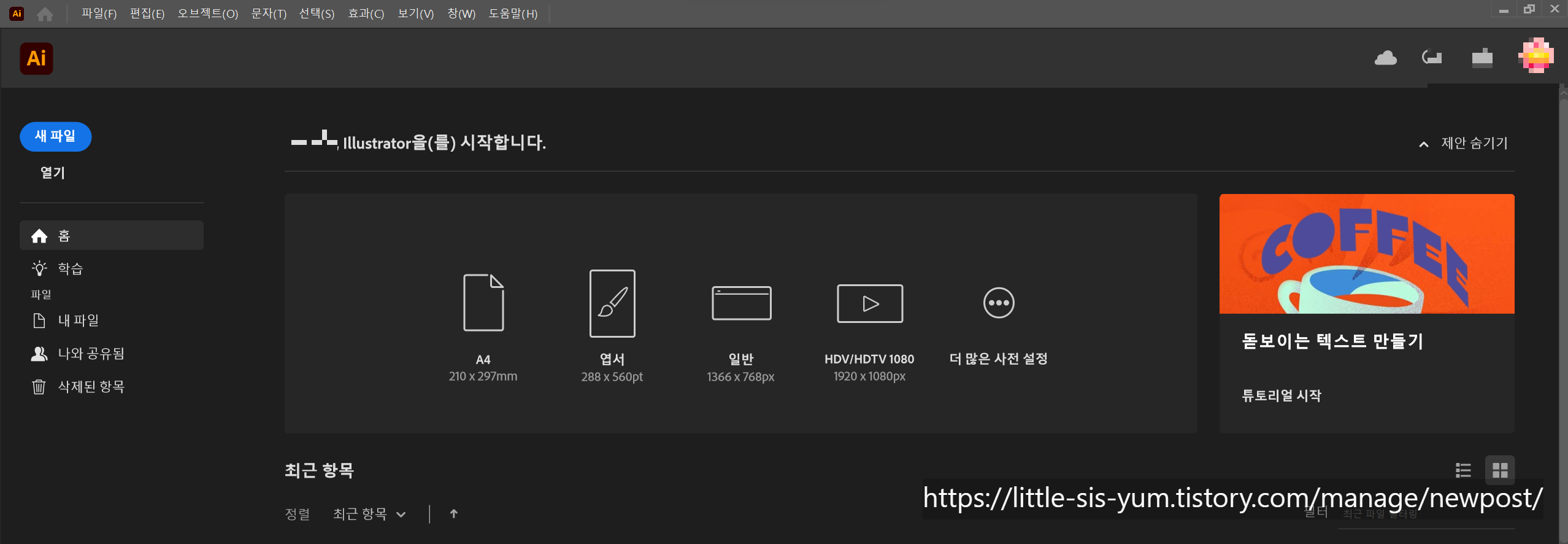Minimize the Illustrator window
This screenshot has width=1568, height=544.
[1504, 10]
